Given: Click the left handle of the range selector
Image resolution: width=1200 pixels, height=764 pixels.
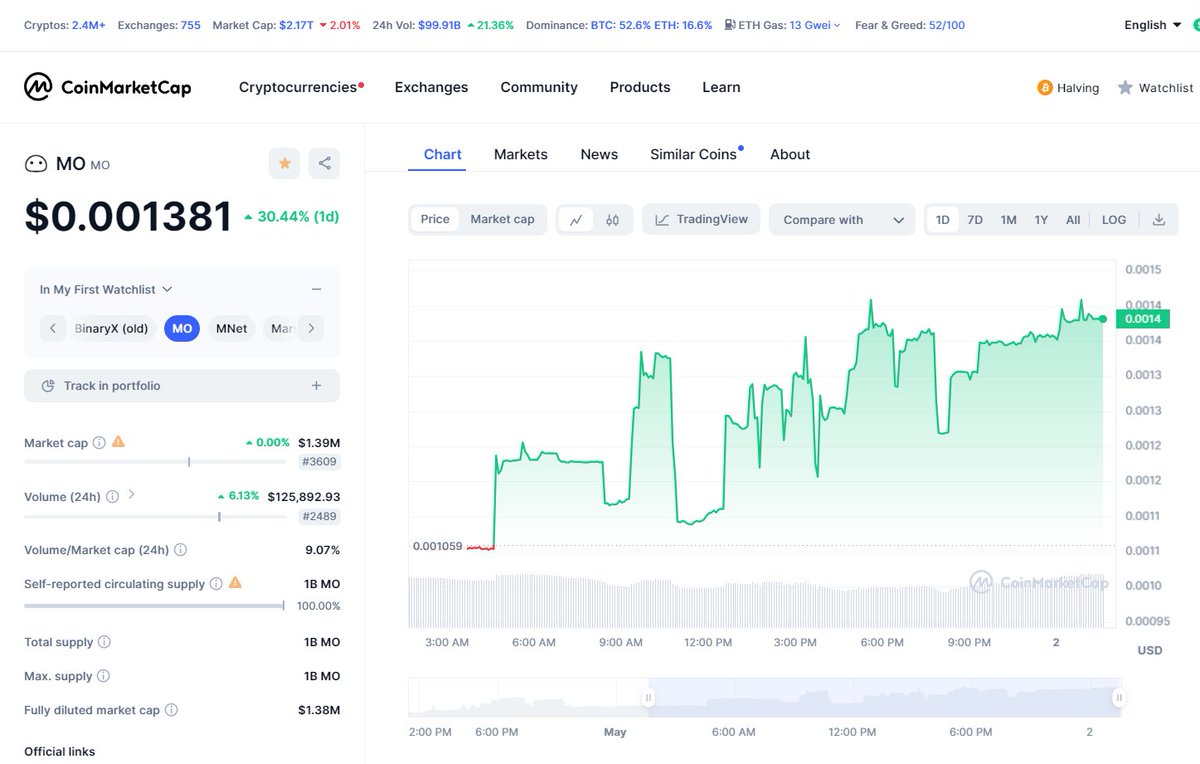Looking at the screenshot, I should click(649, 698).
